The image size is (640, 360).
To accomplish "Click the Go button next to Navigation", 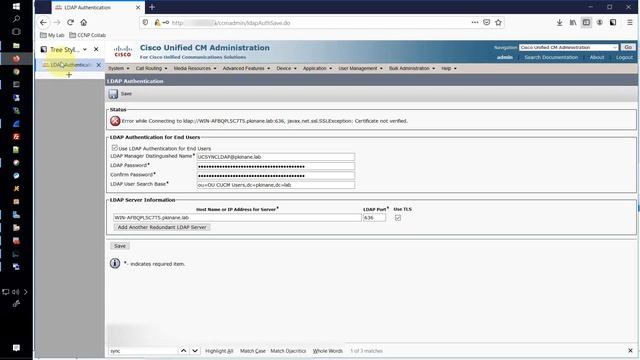I will pyautogui.click(x=628, y=47).
